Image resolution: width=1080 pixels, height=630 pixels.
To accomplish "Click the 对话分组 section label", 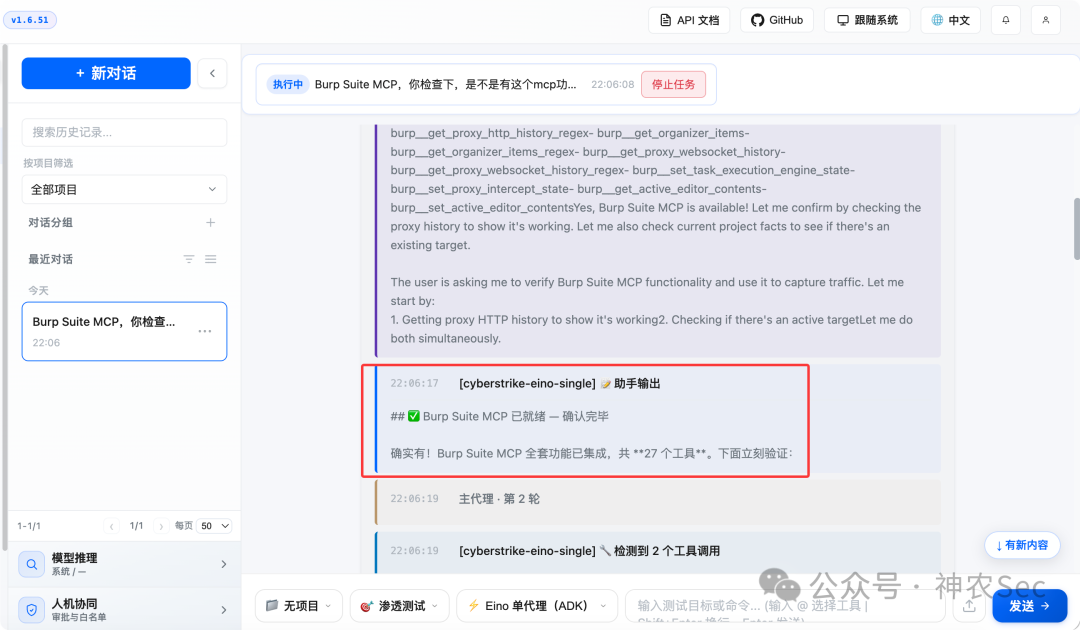I will pyautogui.click(x=50, y=222).
